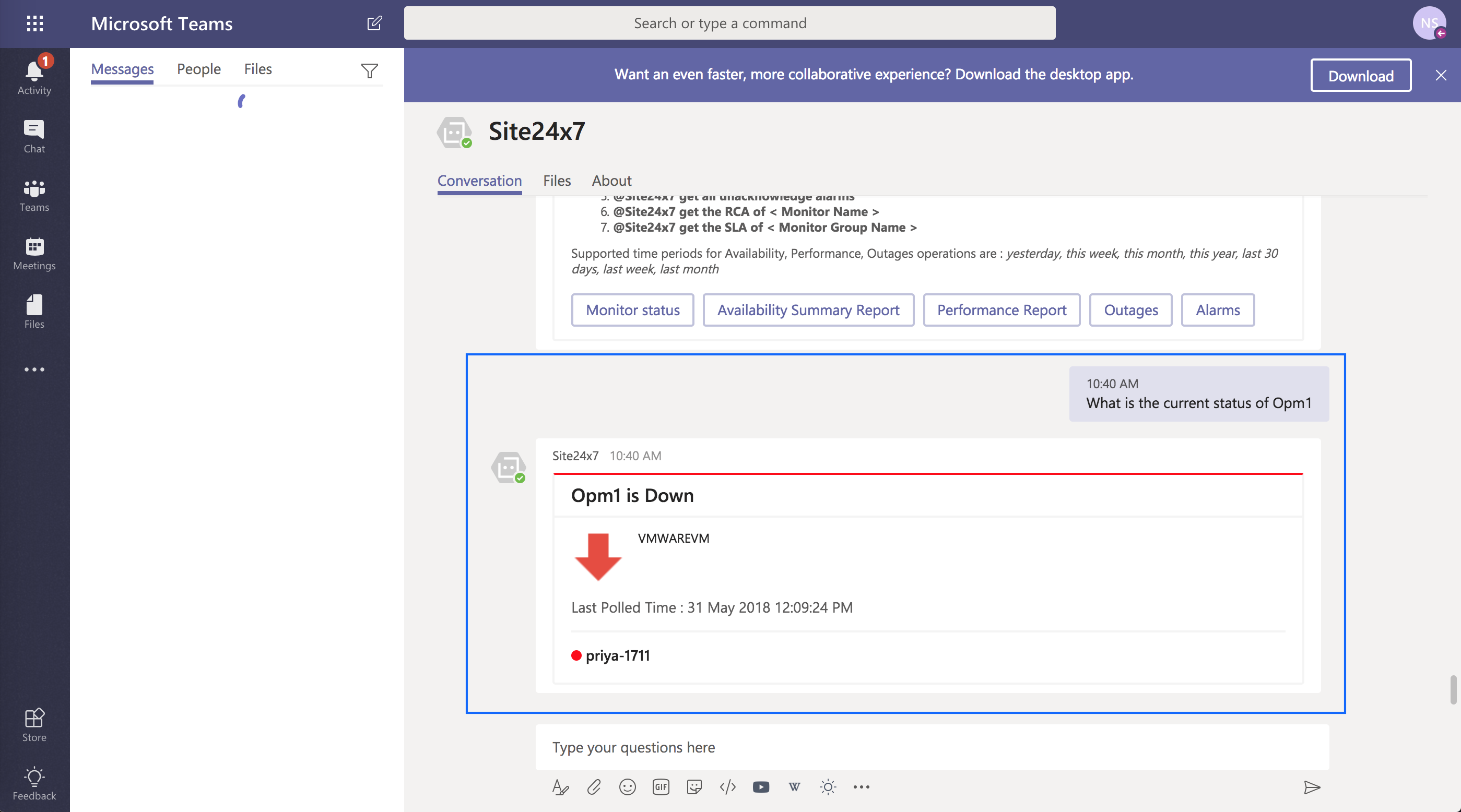
Task: Open the filter funnel in chat list
Action: (369, 70)
